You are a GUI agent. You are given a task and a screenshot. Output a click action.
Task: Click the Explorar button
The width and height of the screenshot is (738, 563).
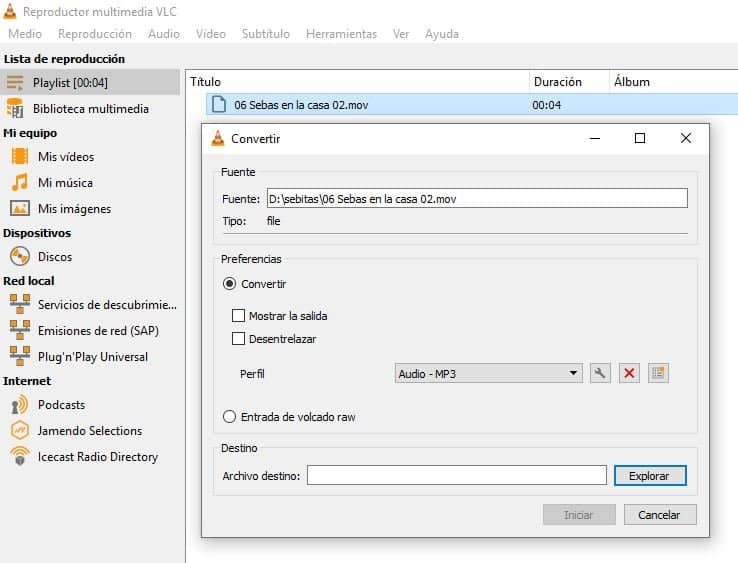[650, 476]
